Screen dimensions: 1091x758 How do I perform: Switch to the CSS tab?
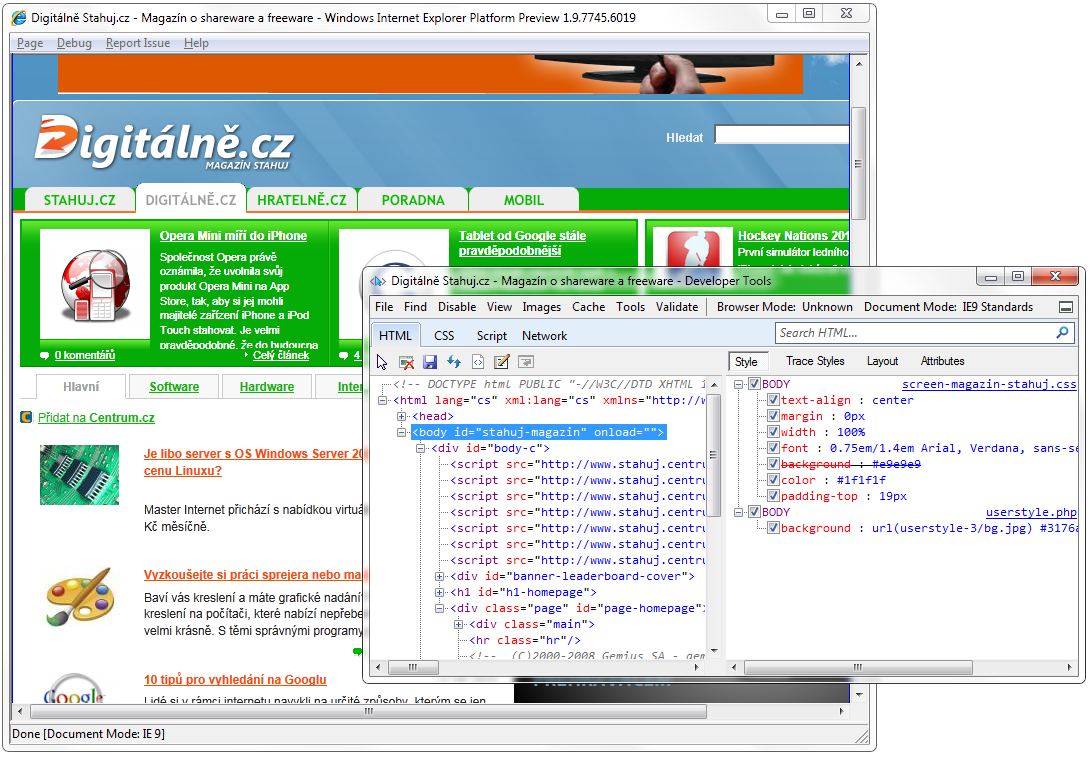click(x=444, y=335)
